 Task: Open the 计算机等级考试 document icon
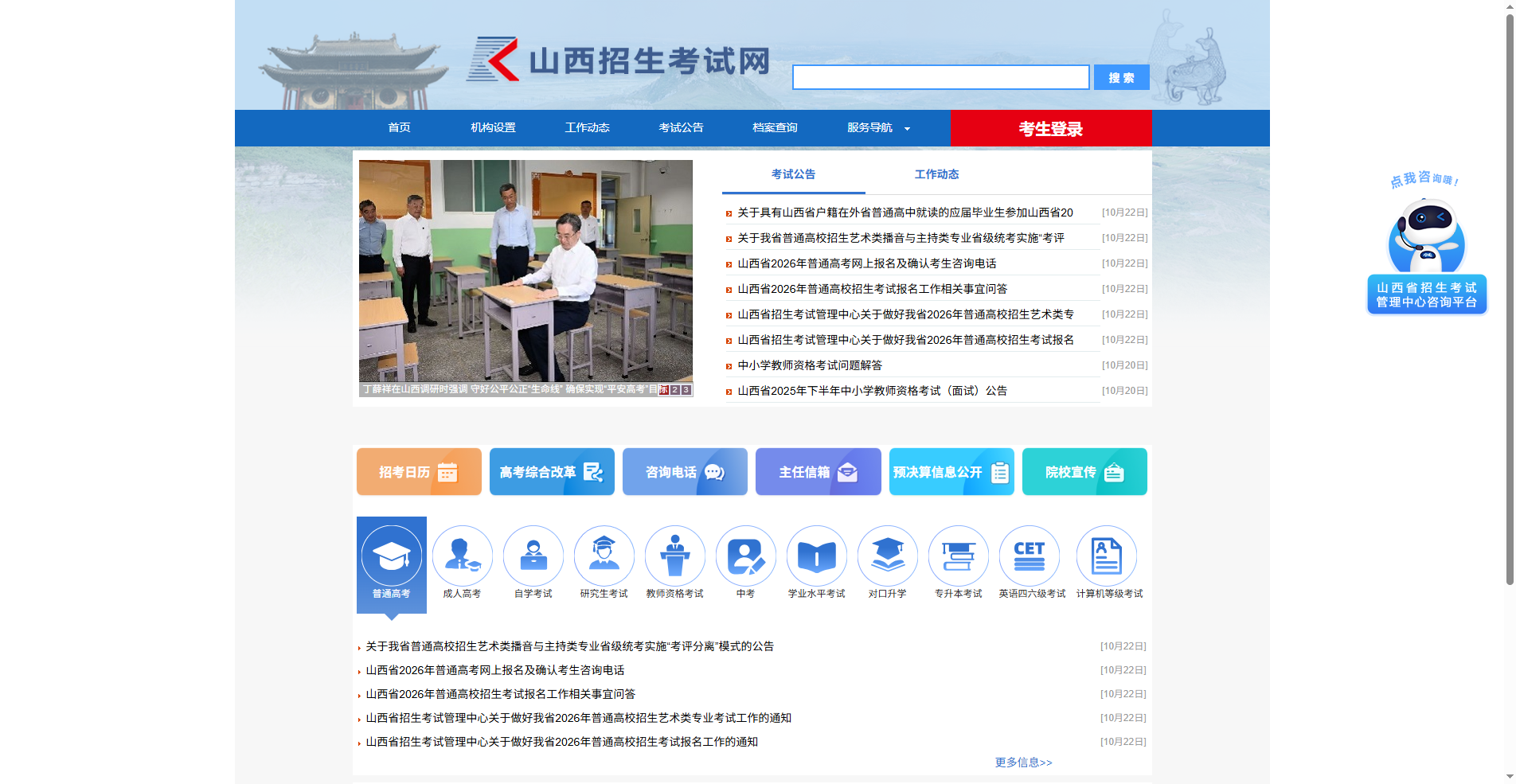[1106, 555]
